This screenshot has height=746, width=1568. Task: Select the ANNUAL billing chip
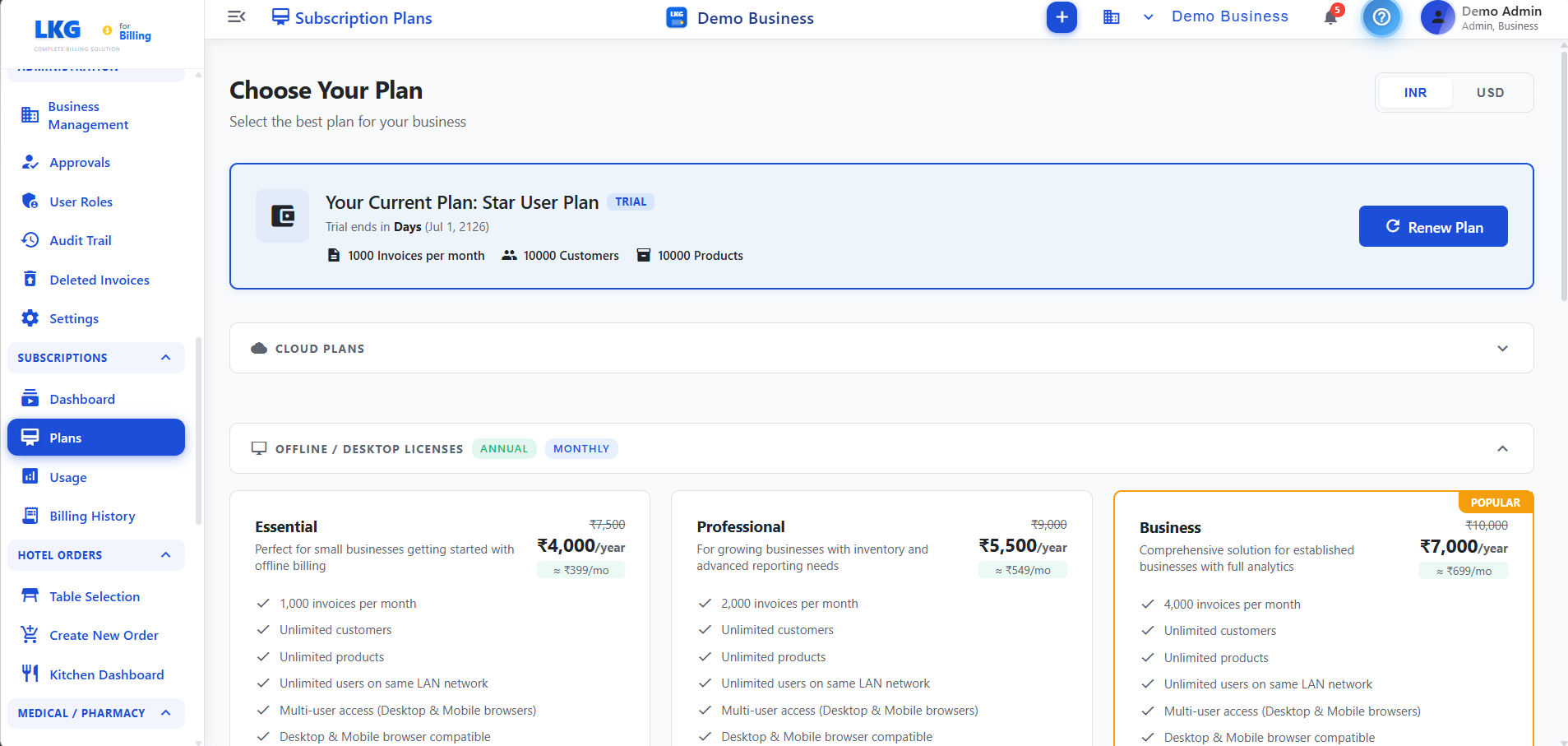click(x=504, y=448)
